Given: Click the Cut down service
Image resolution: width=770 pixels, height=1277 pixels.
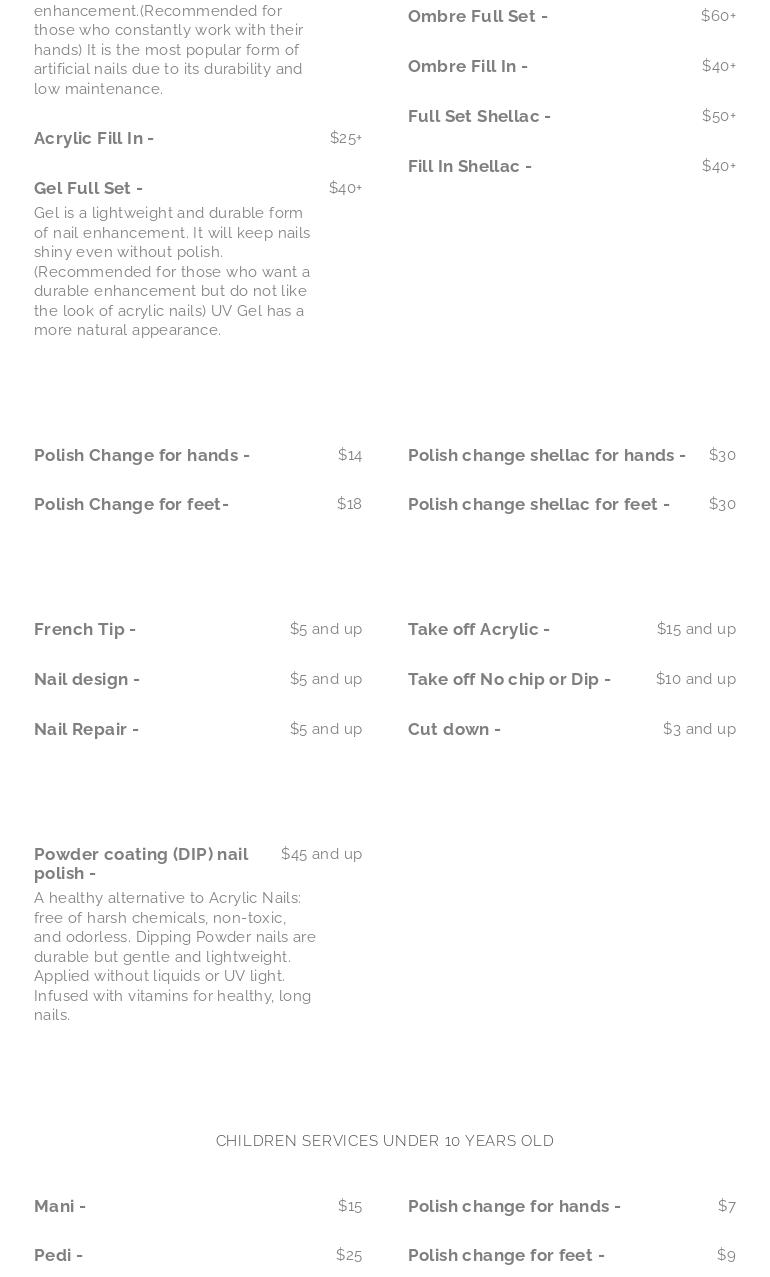Looking at the screenshot, I should click(454, 729).
